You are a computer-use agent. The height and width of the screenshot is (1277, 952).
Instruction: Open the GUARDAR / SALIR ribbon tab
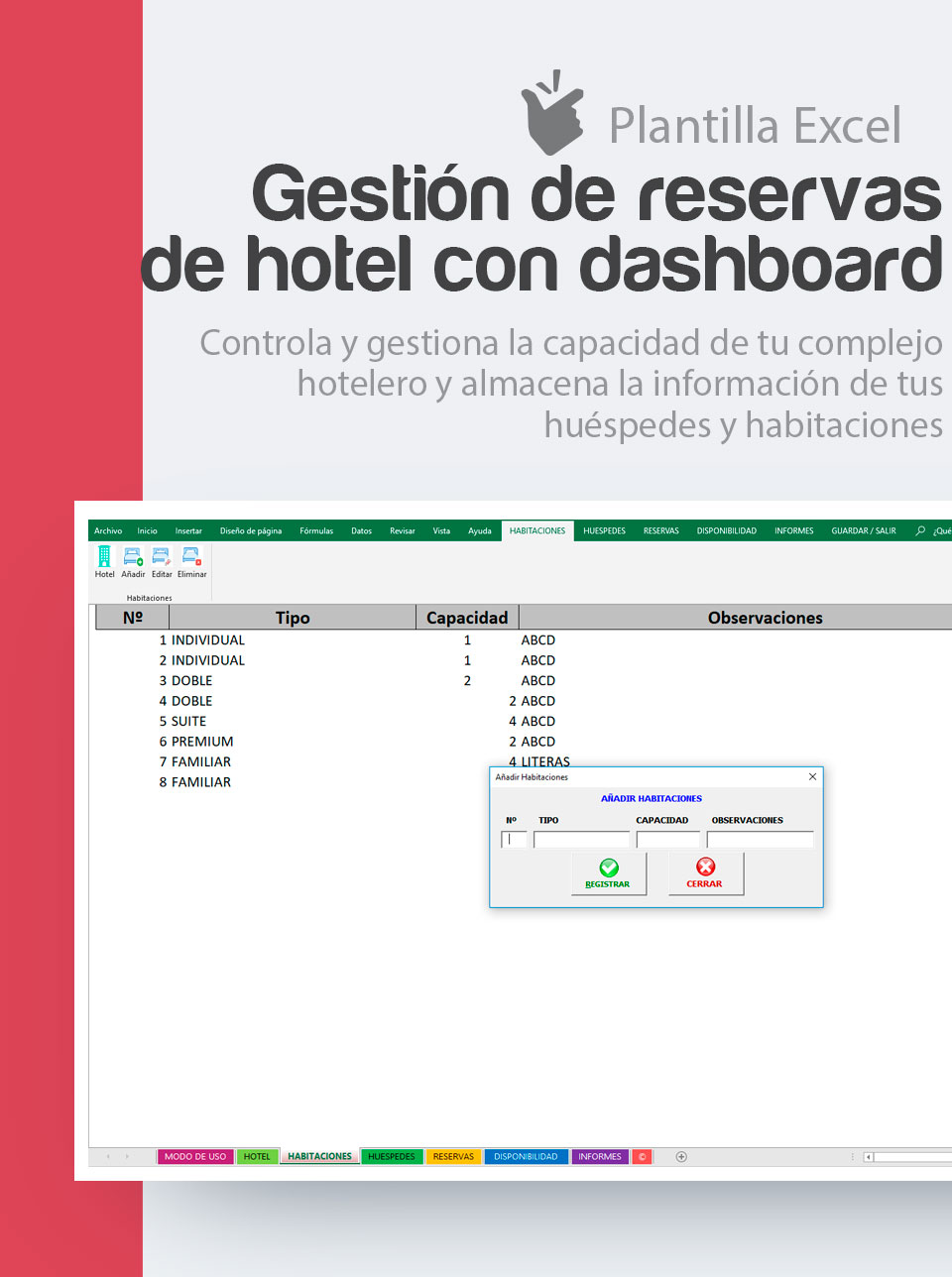coord(864,530)
